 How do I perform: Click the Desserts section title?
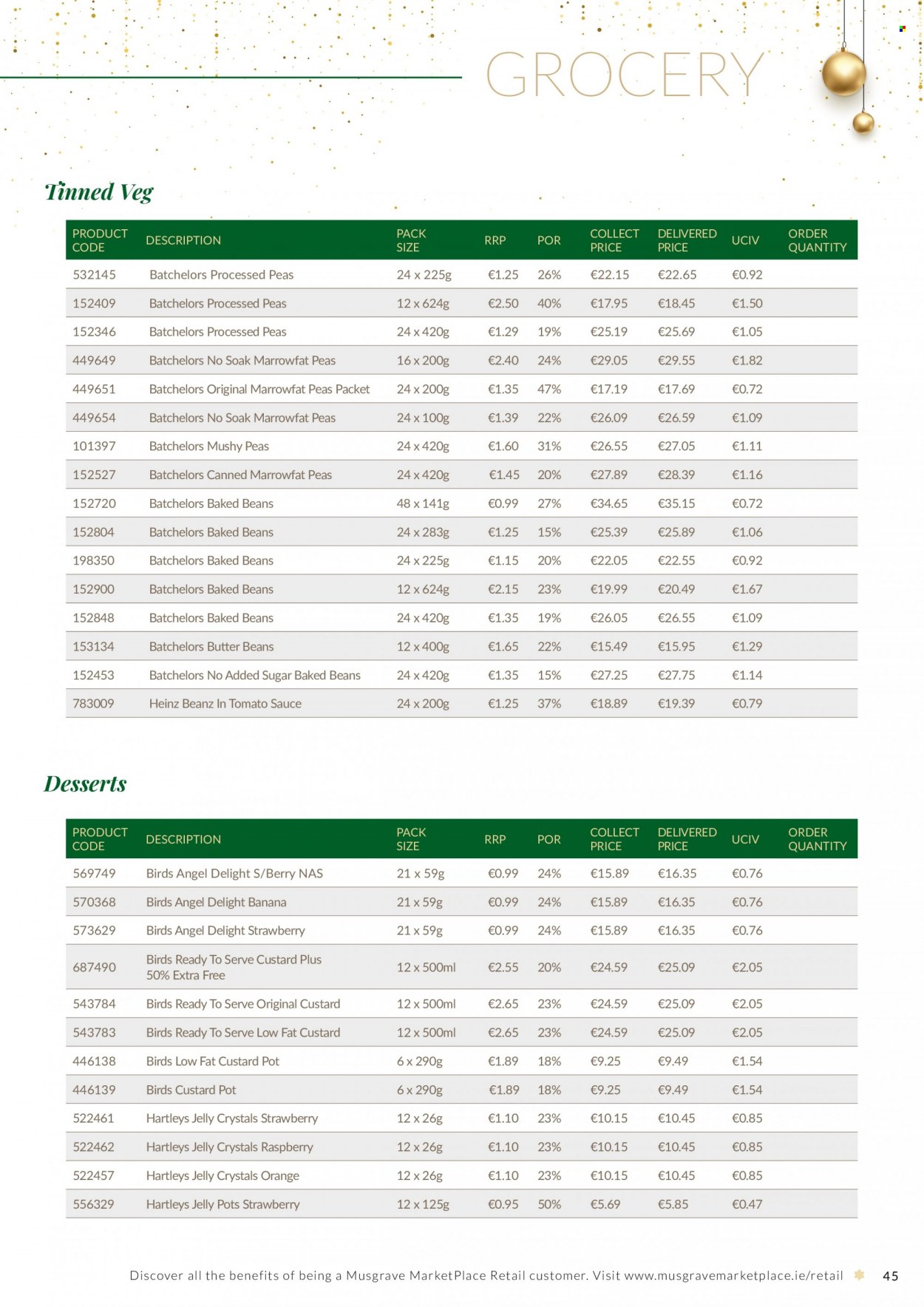[86, 784]
